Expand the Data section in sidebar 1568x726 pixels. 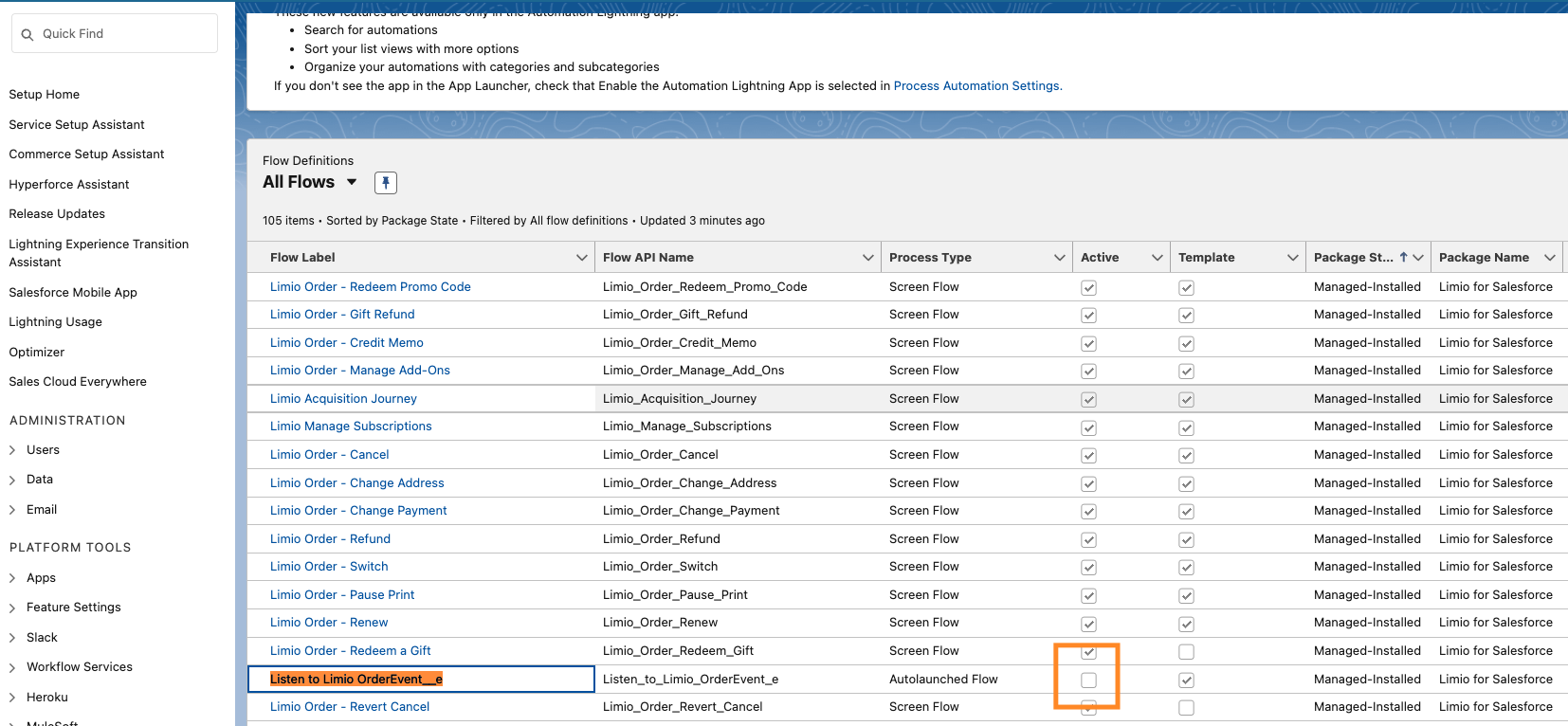[x=12, y=480]
